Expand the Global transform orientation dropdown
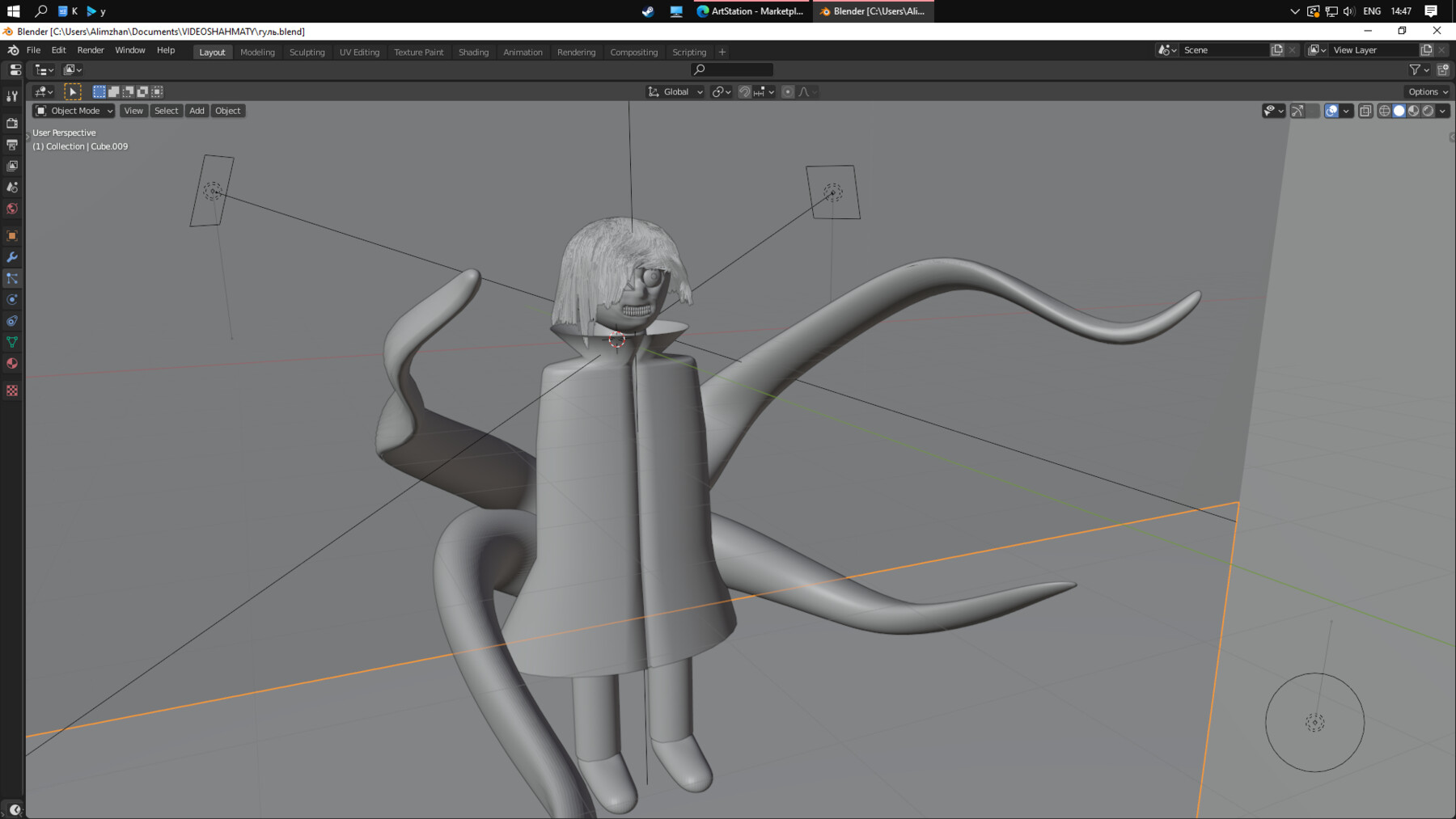 point(675,92)
